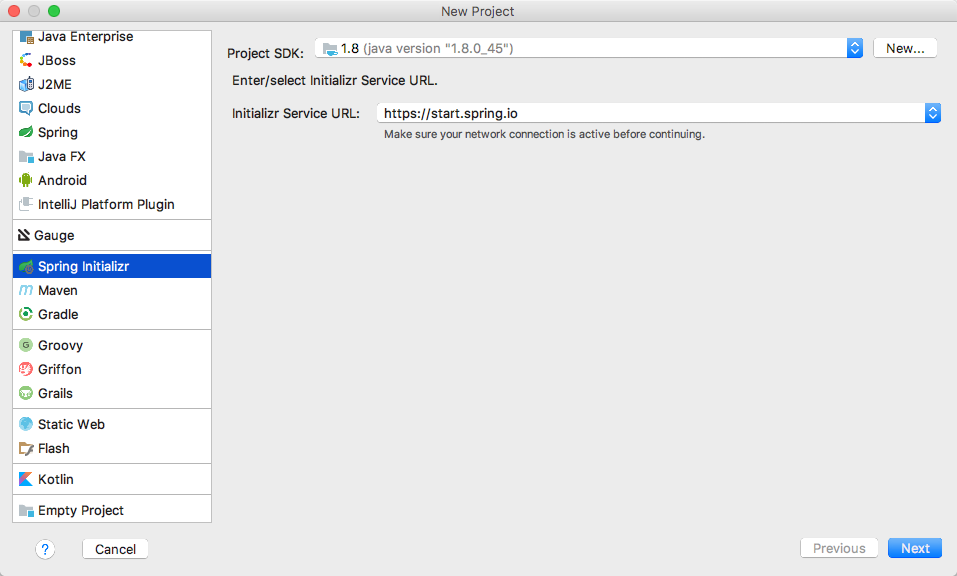This screenshot has height=576, width=957.
Task: Choose the J2ME label
Action: coord(55,84)
